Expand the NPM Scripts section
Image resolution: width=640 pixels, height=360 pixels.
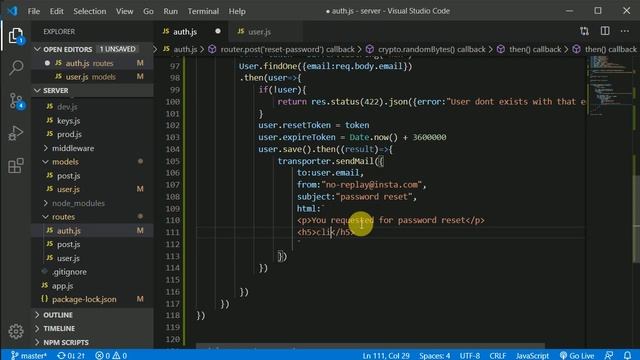click(x=92, y=342)
